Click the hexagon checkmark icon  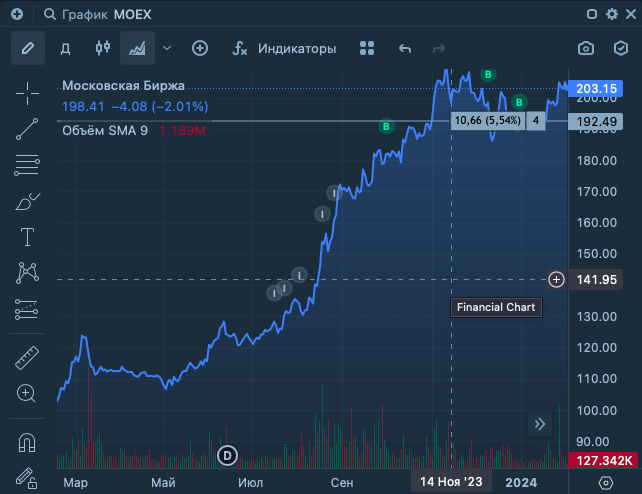pos(621,48)
